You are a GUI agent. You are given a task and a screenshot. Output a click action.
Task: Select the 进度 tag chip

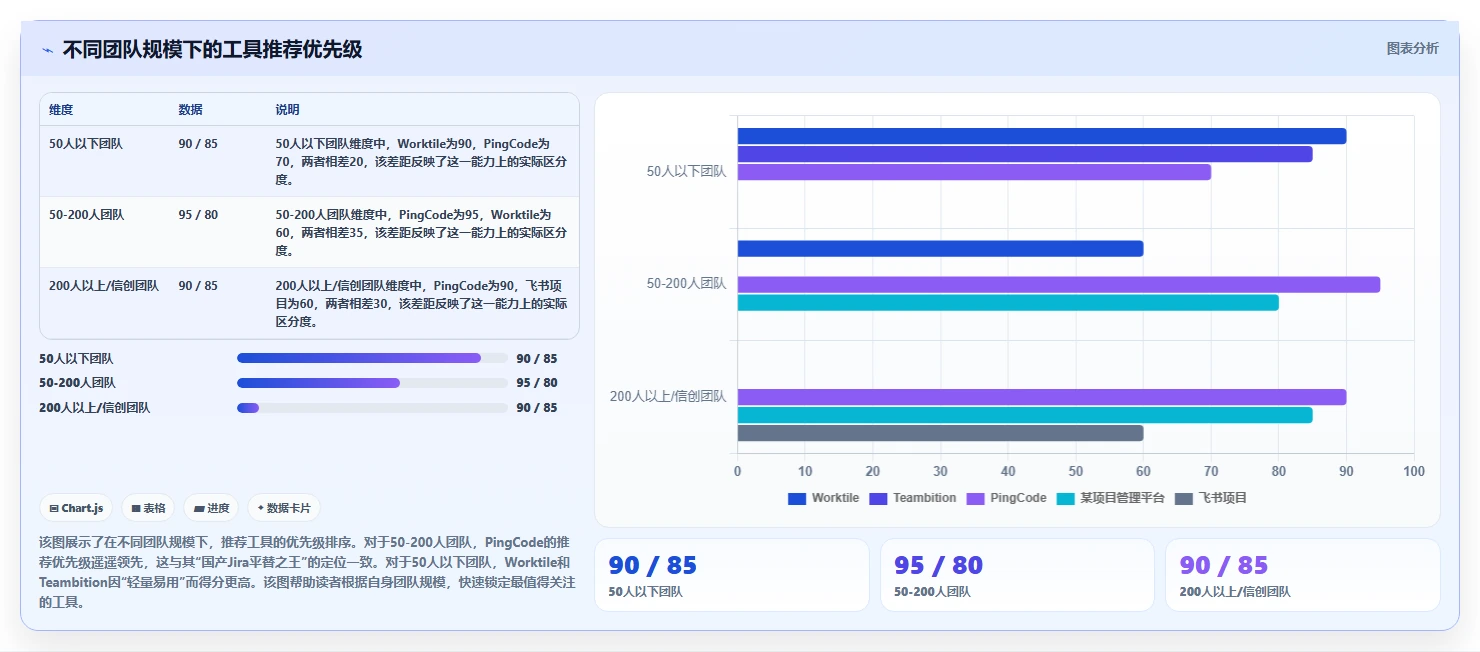(x=211, y=508)
